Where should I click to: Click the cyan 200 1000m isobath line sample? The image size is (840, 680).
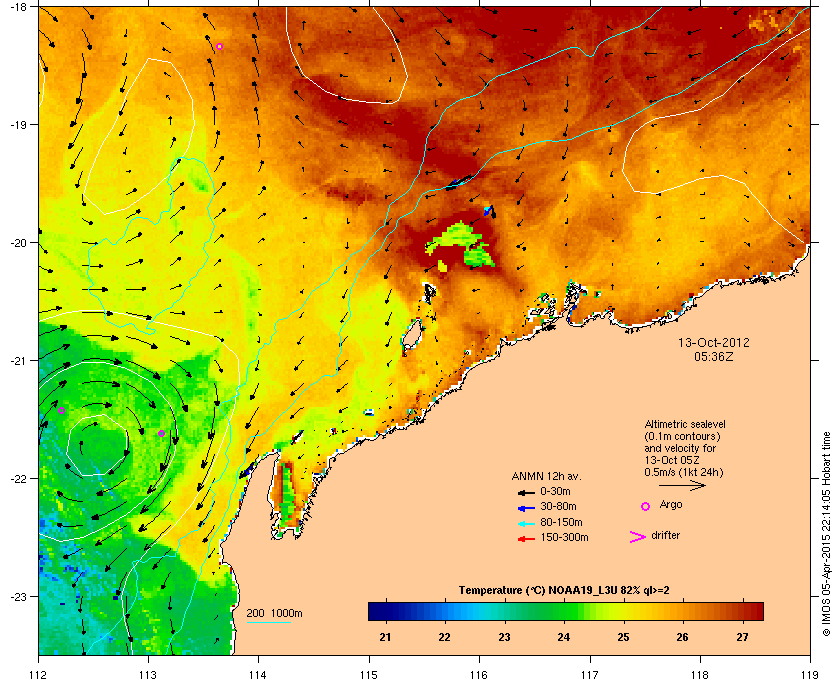pyautogui.click(x=268, y=622)
